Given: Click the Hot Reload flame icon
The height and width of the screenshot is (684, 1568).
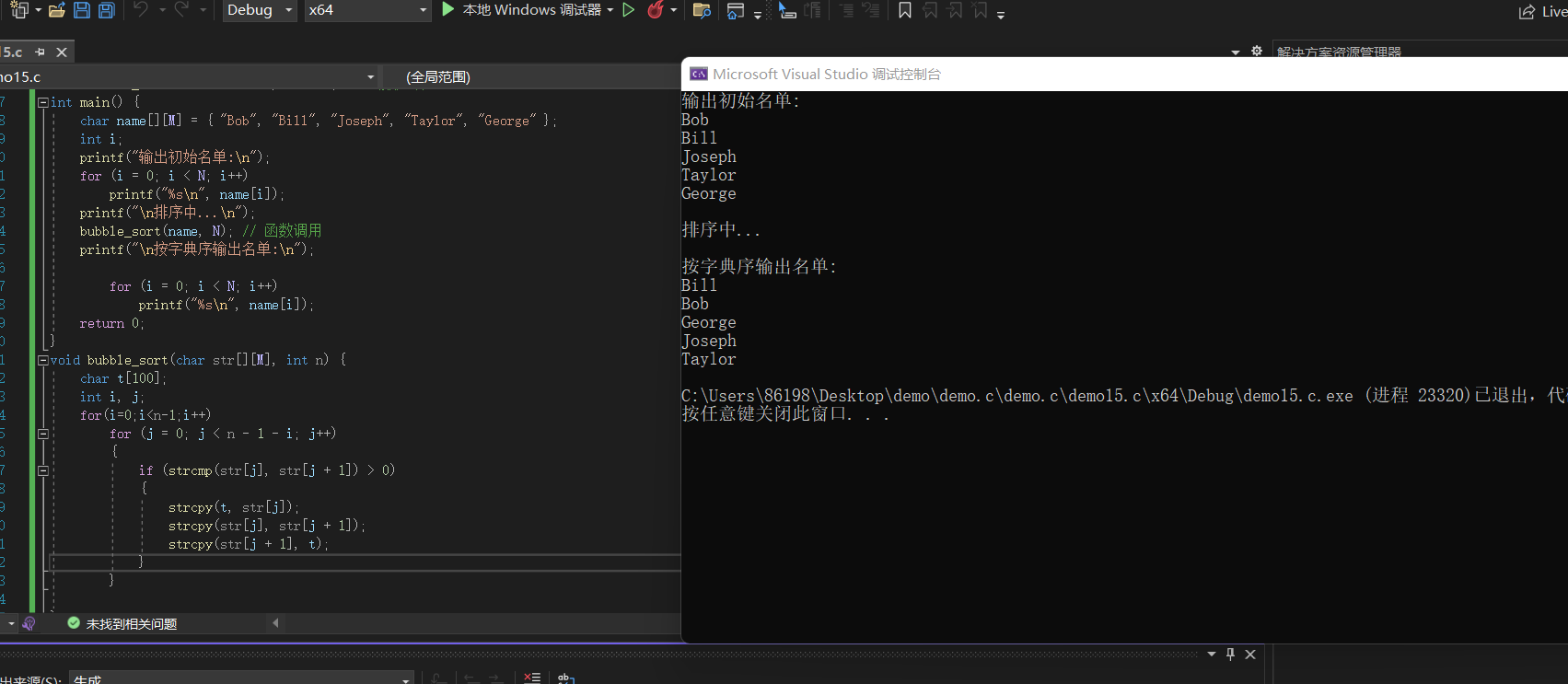Looking at the screenshot, I should (x=656, y=10).
